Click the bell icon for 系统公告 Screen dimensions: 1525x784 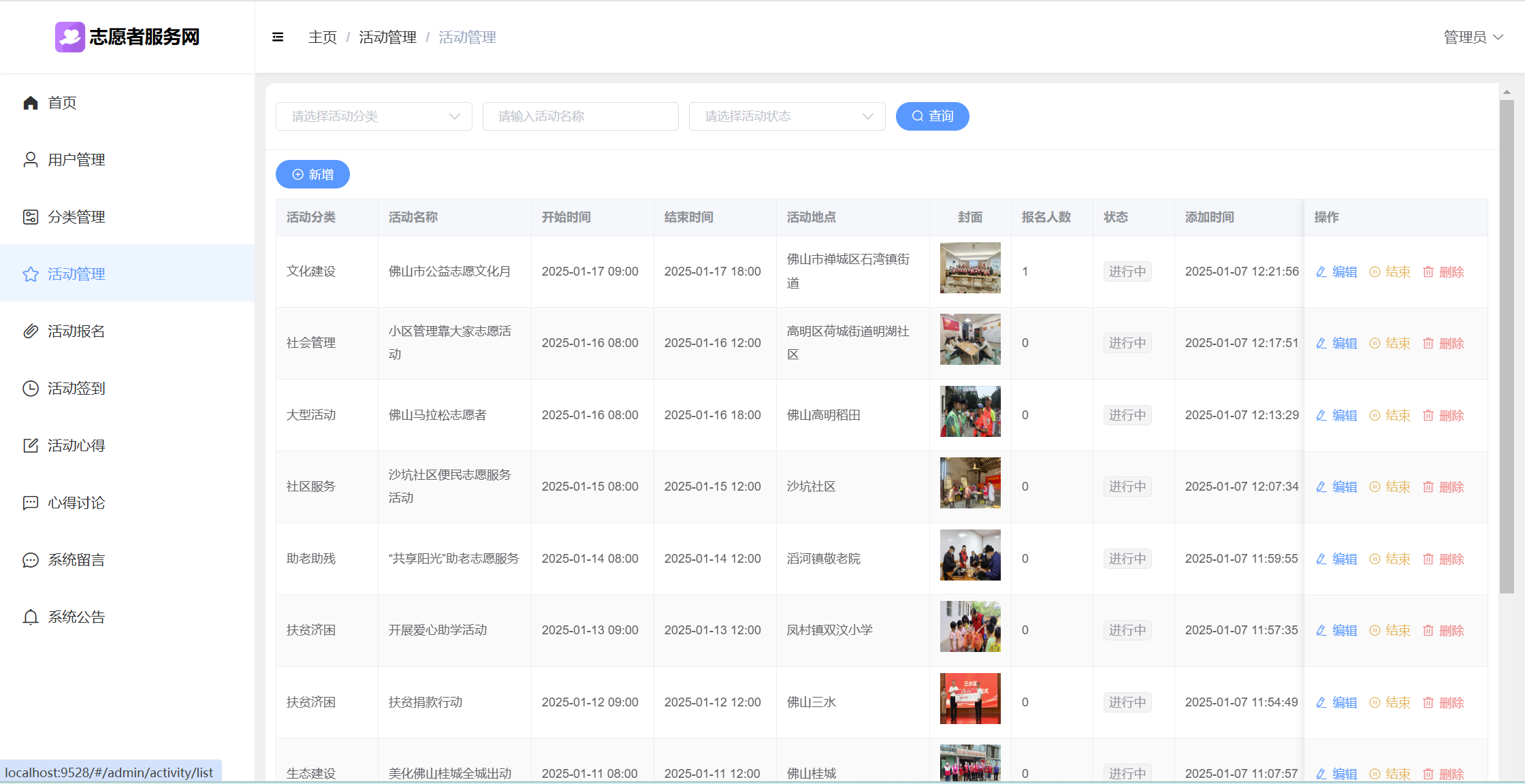(x=31, y=617)
